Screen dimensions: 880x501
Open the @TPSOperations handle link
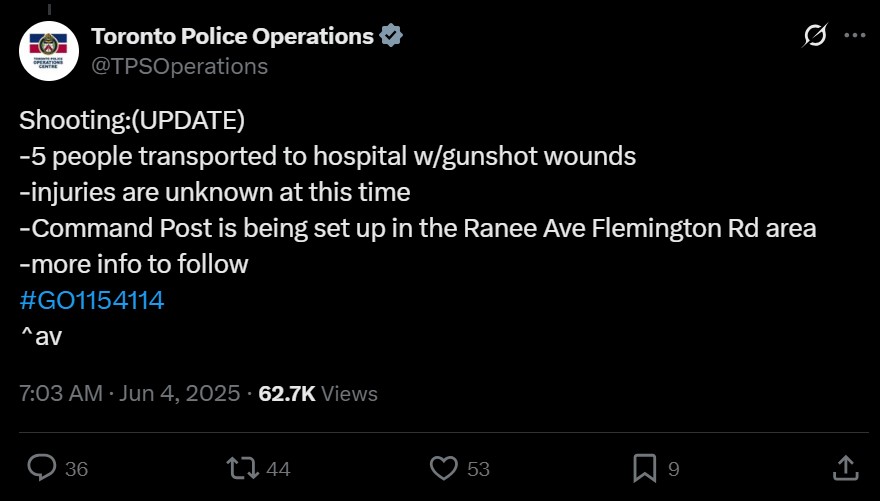tap(180, 66)
